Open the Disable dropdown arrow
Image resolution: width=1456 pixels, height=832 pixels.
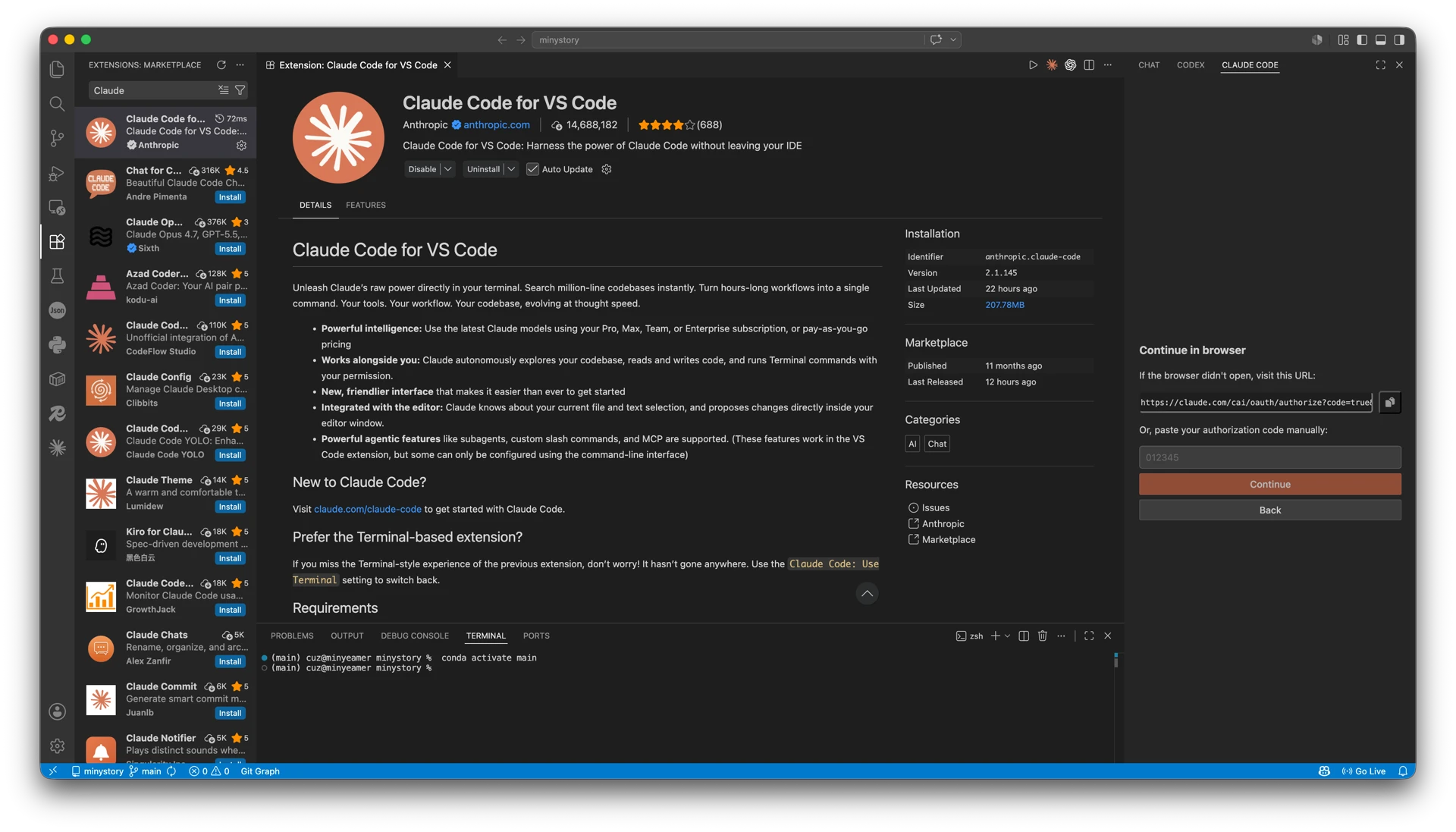tap(448, 169)
